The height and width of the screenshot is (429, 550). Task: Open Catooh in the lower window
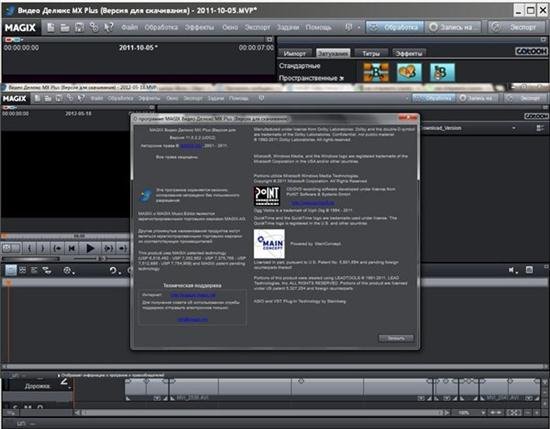click(536, 116)
